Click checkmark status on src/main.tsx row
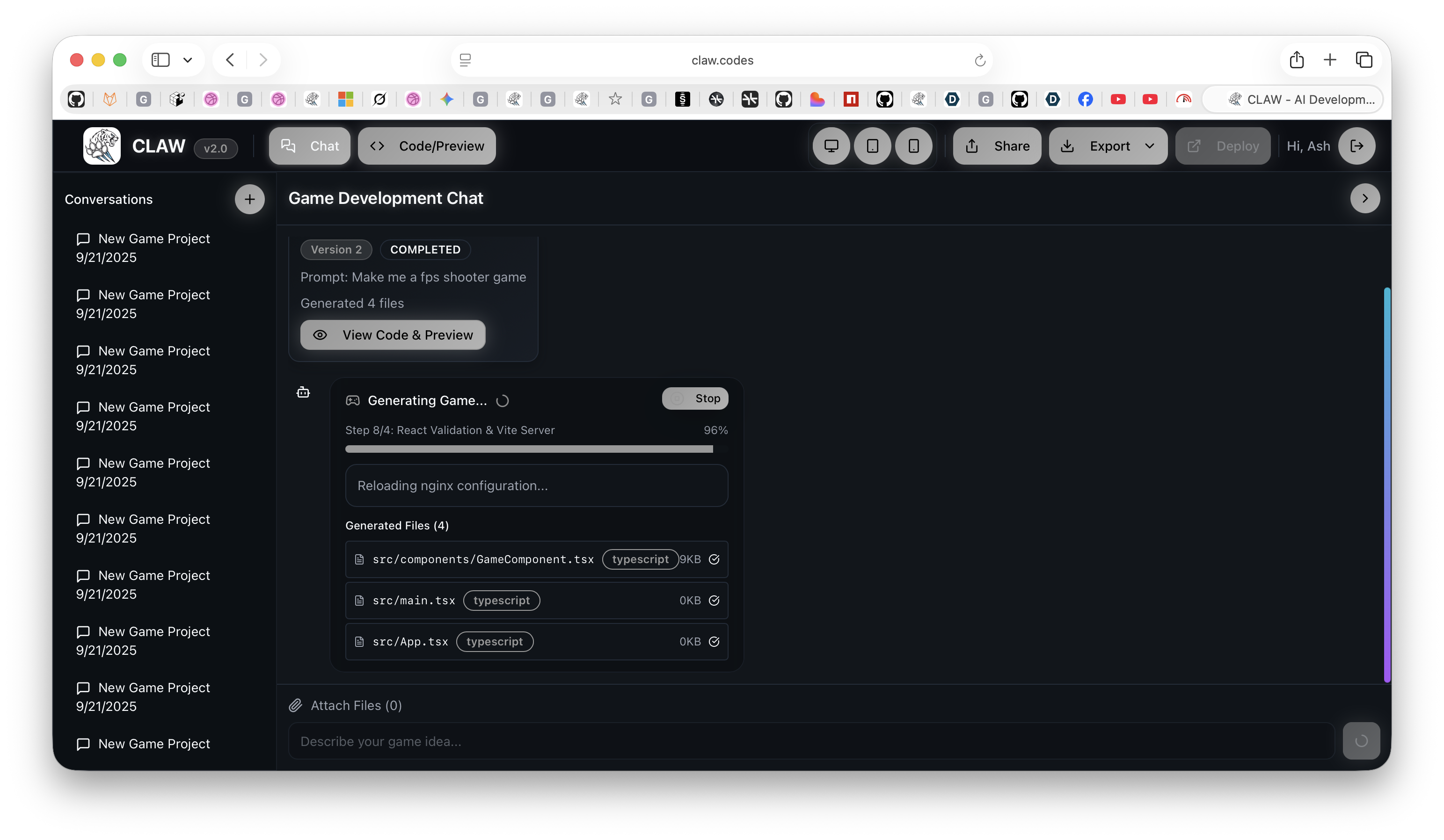The height and width of the screenshot is (840, 1444). click(714, 601)
